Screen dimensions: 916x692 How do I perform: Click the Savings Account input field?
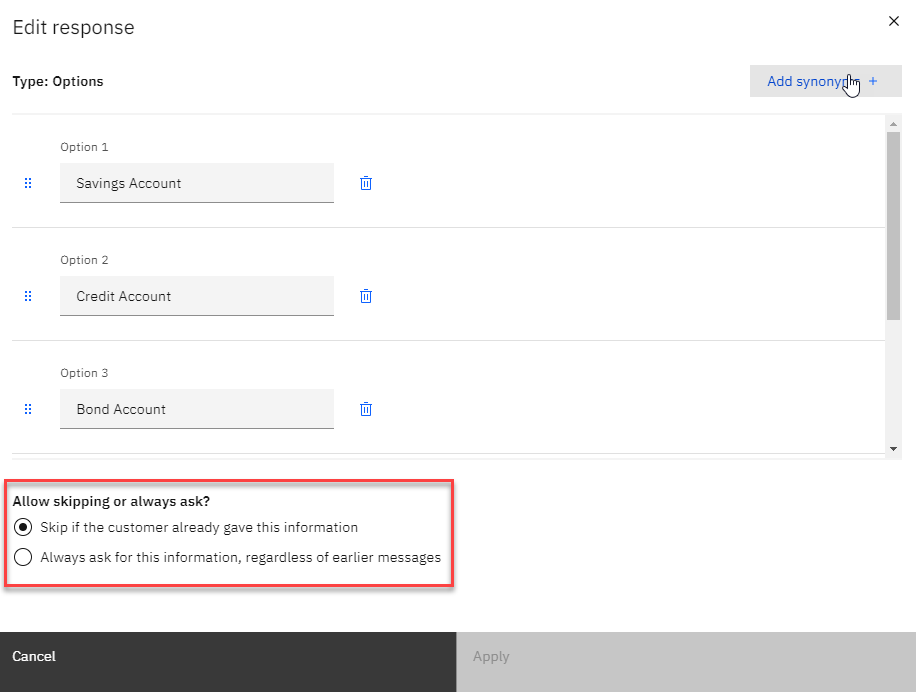click(x=197, y=183)
